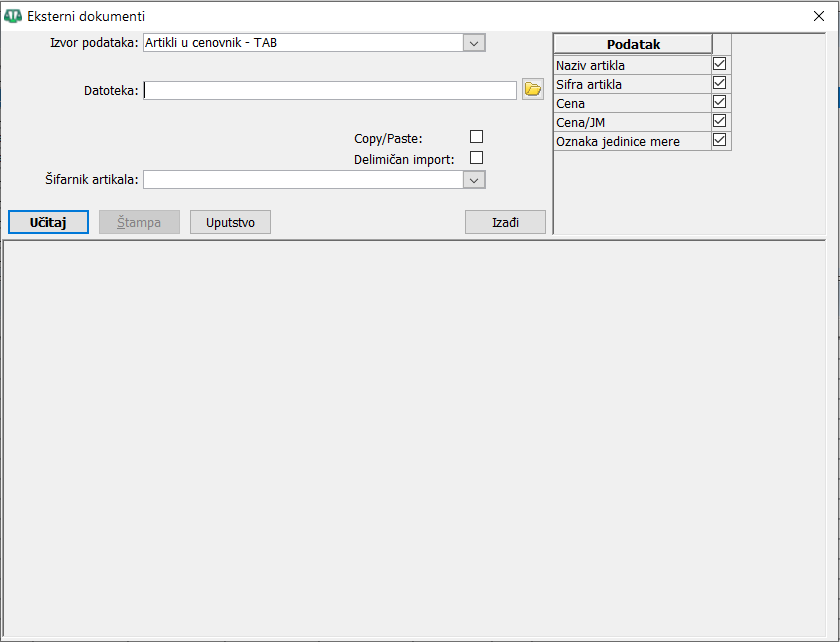Toggle the Oznaka jedinice mere checkbox
This screenshot has width=840, height=642.
coord(719,140)
